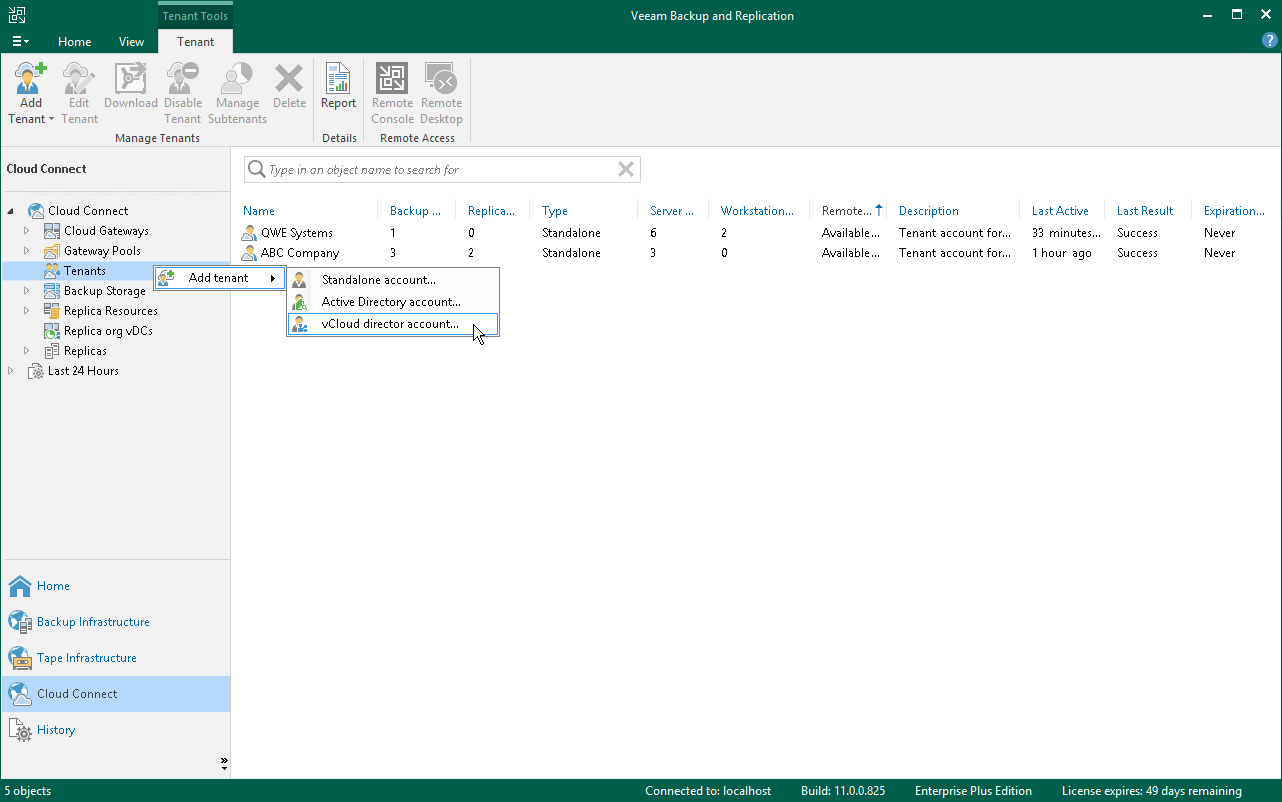The image size is (1282, 802).
Task: Click the Cloud Gateways tree icon
Action: pyautogui.click(x=52, y=231)
